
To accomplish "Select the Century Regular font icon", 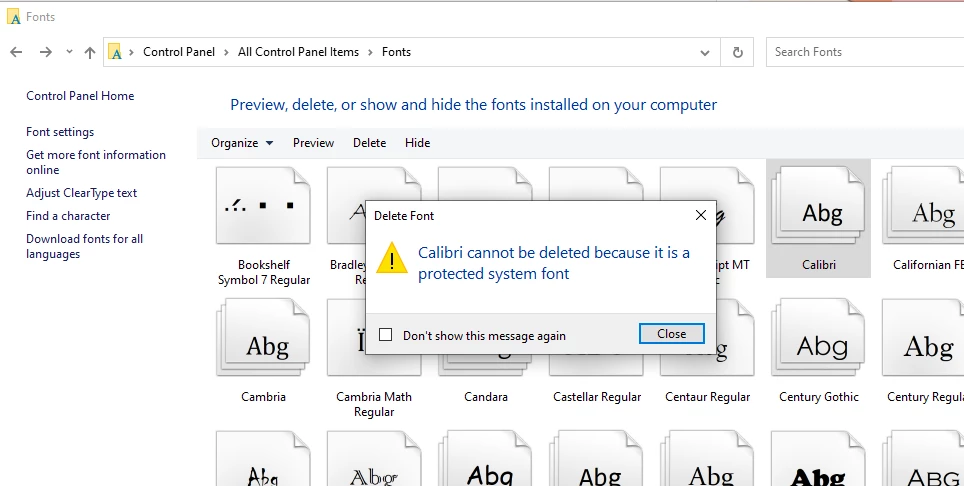I will click(923, 338).
